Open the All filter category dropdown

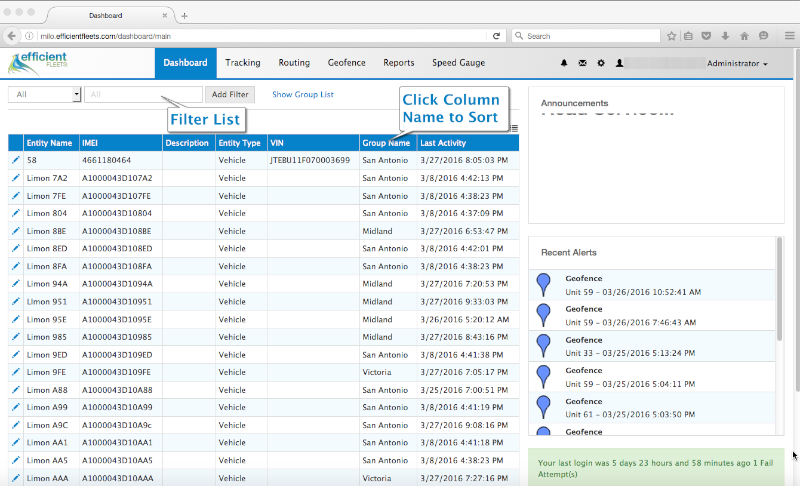click(44, 94)
